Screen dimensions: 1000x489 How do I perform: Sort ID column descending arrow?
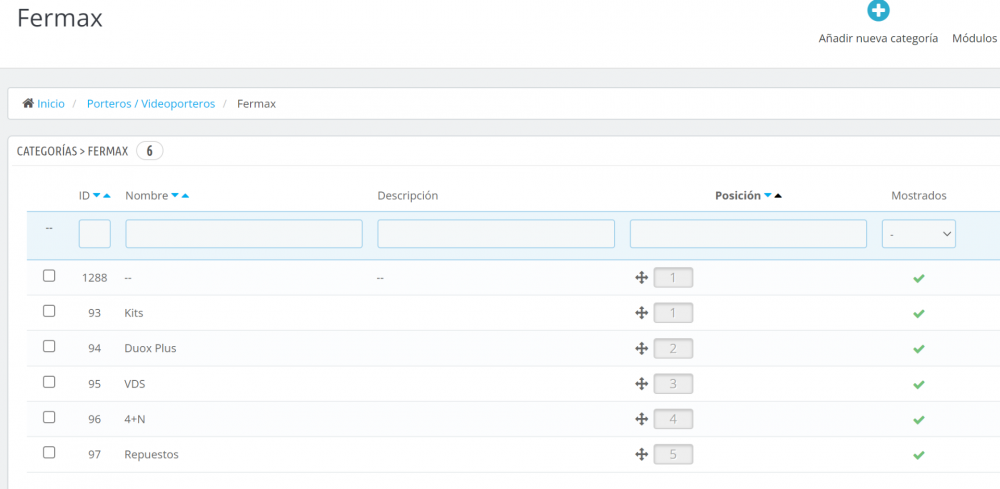coord(96,196)
